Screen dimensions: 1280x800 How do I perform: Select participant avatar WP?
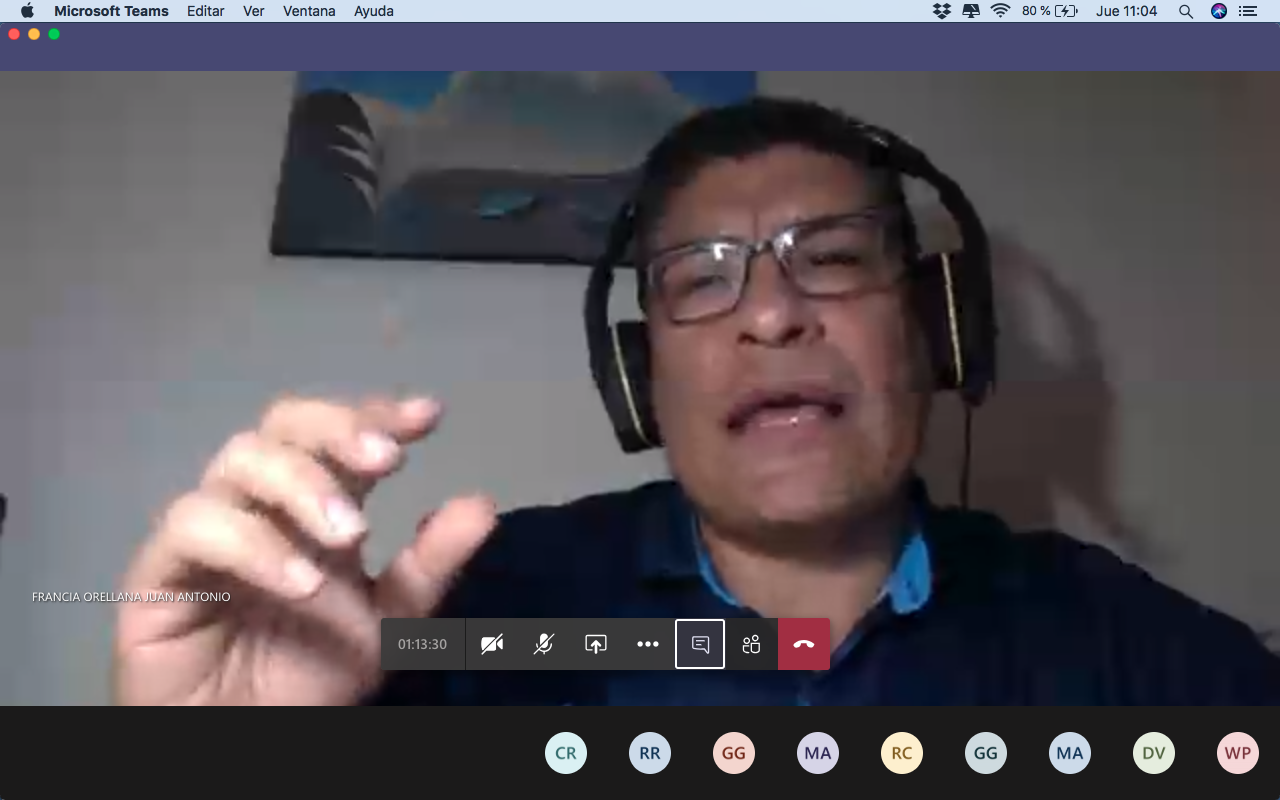[x=1238, y=753]
